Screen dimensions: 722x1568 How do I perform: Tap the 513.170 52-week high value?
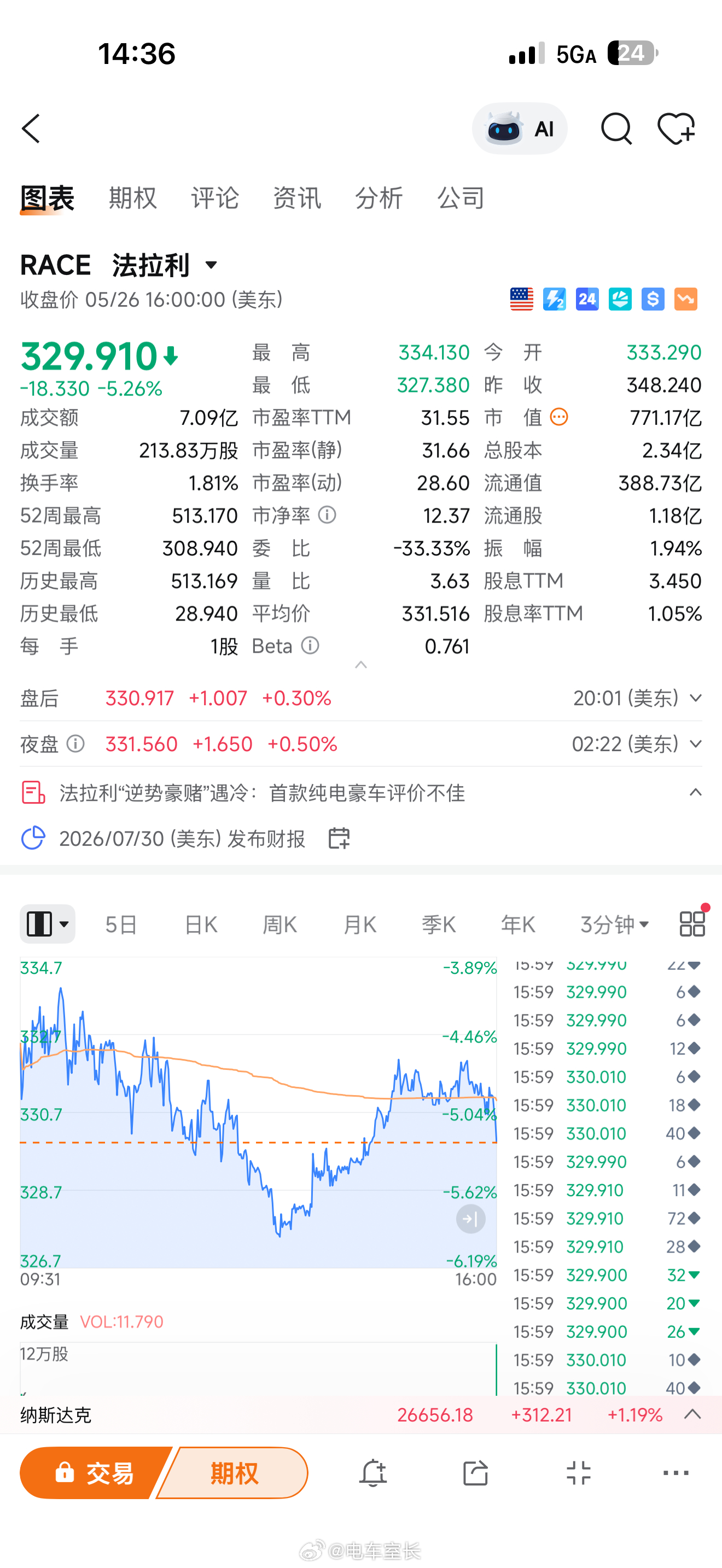point(205,516)
